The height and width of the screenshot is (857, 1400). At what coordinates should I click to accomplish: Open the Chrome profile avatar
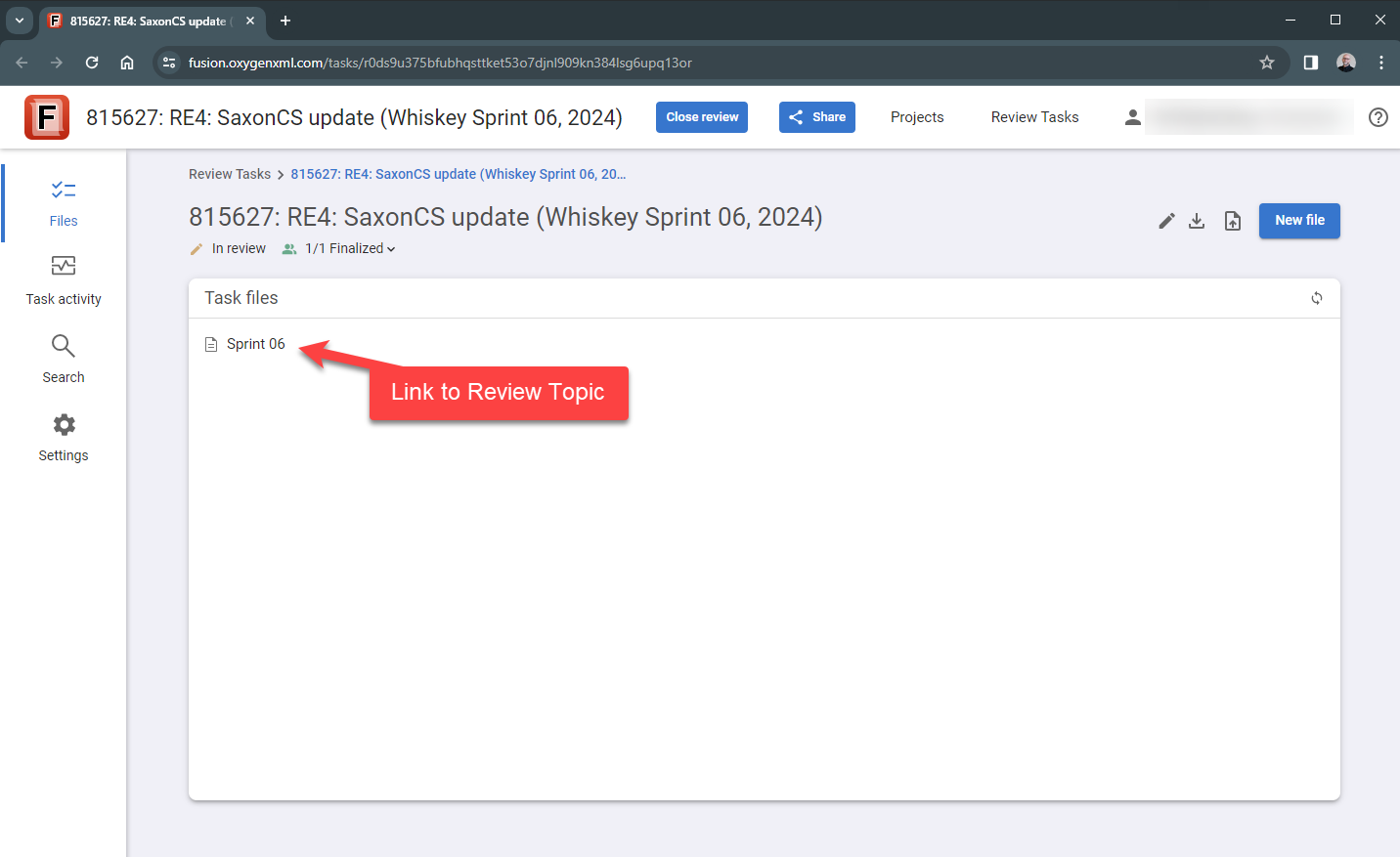pyautogui.click(x=1346, y=63)
